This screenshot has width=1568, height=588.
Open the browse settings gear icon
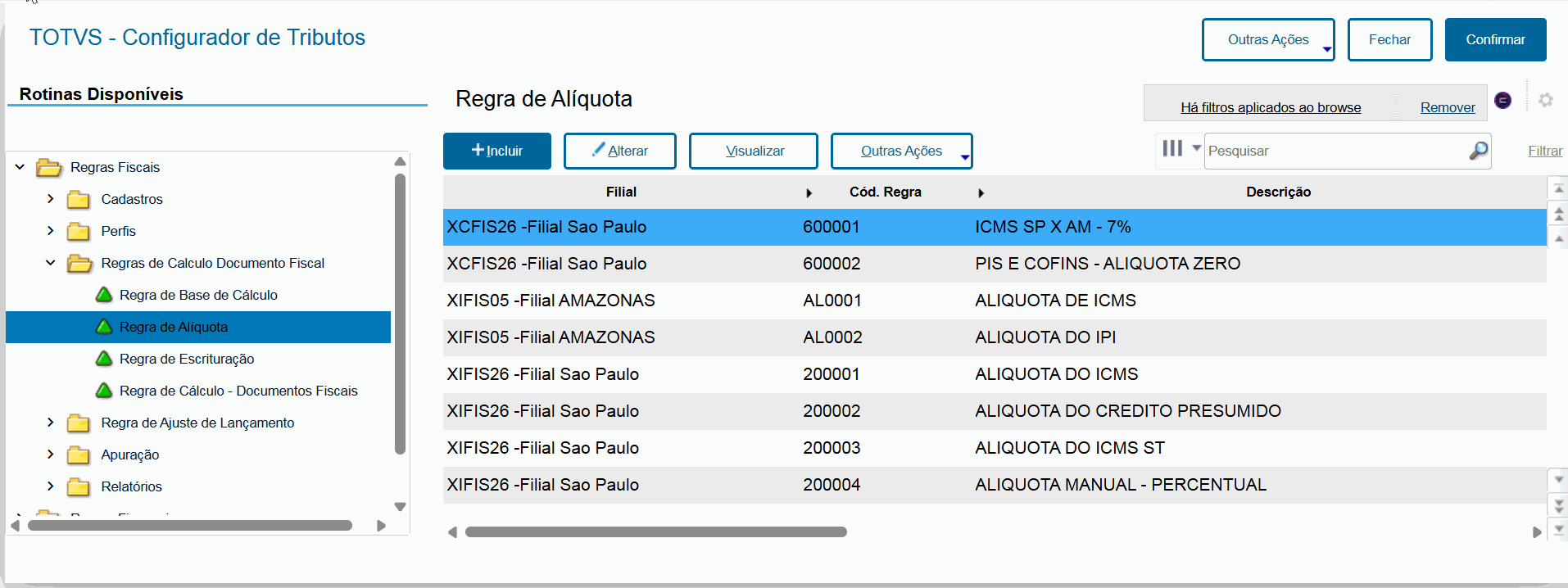pyautogui.click(x=1546, y=100)
